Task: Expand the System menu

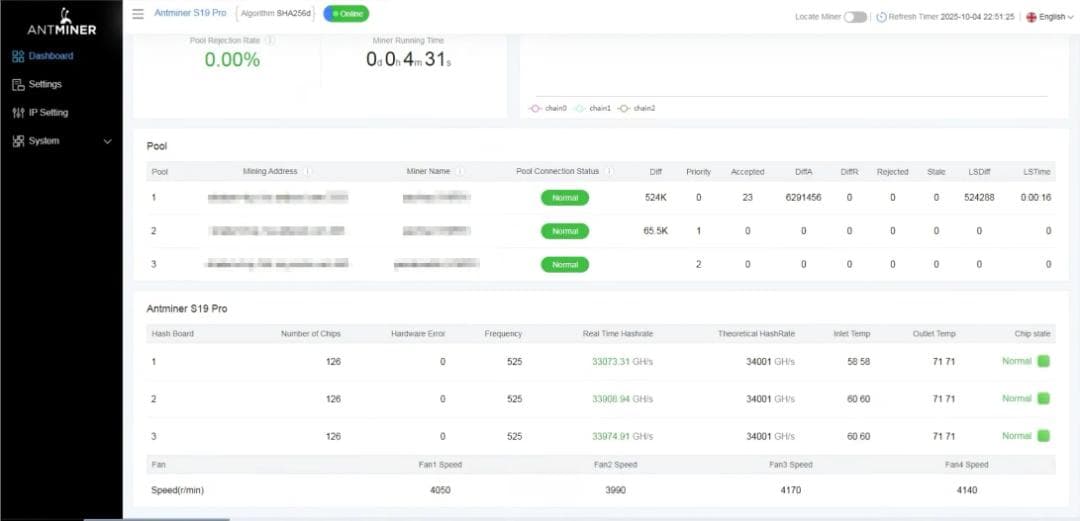Action: (61, 141)
